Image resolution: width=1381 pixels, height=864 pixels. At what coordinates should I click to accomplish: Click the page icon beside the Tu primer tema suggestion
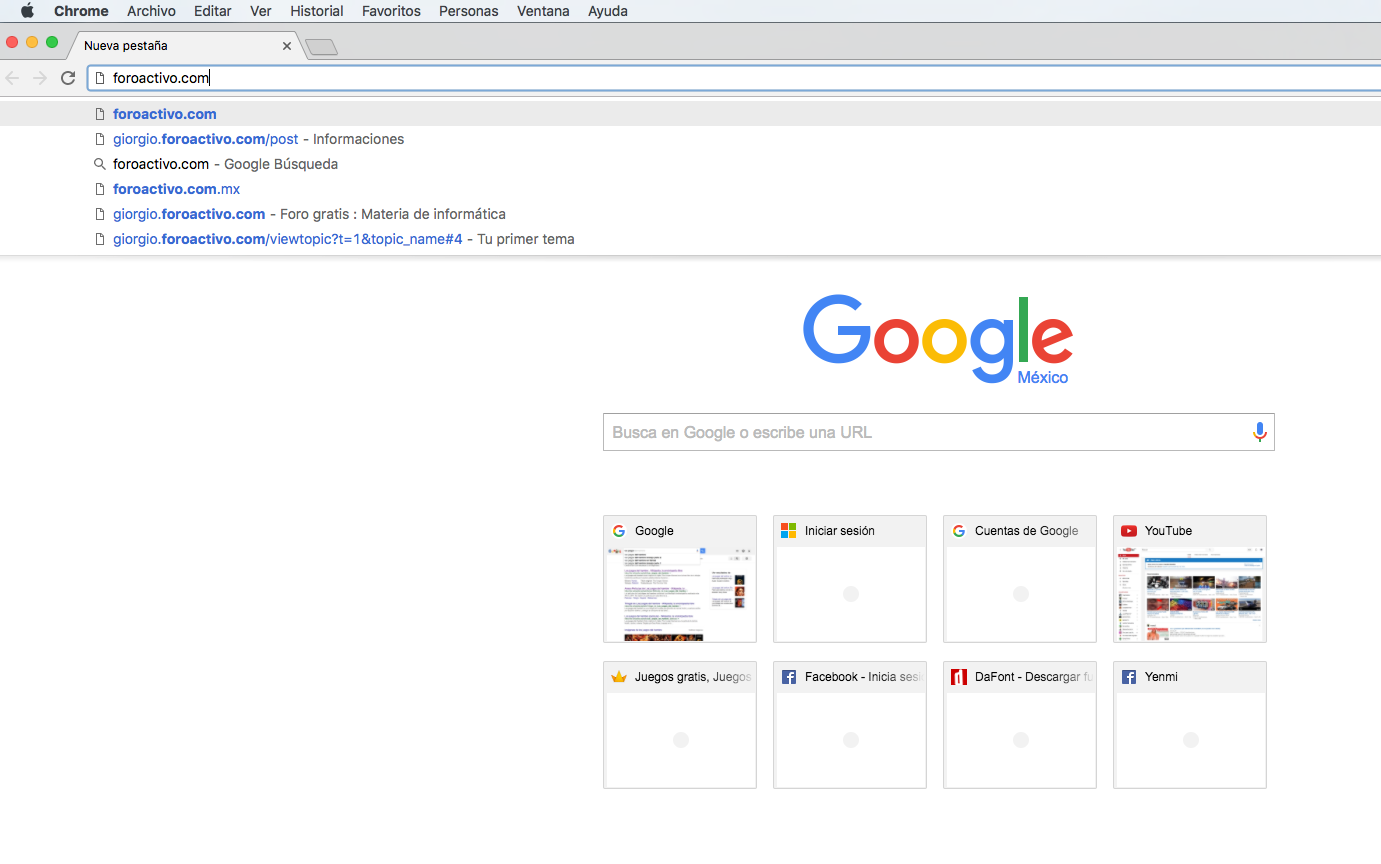99,239
